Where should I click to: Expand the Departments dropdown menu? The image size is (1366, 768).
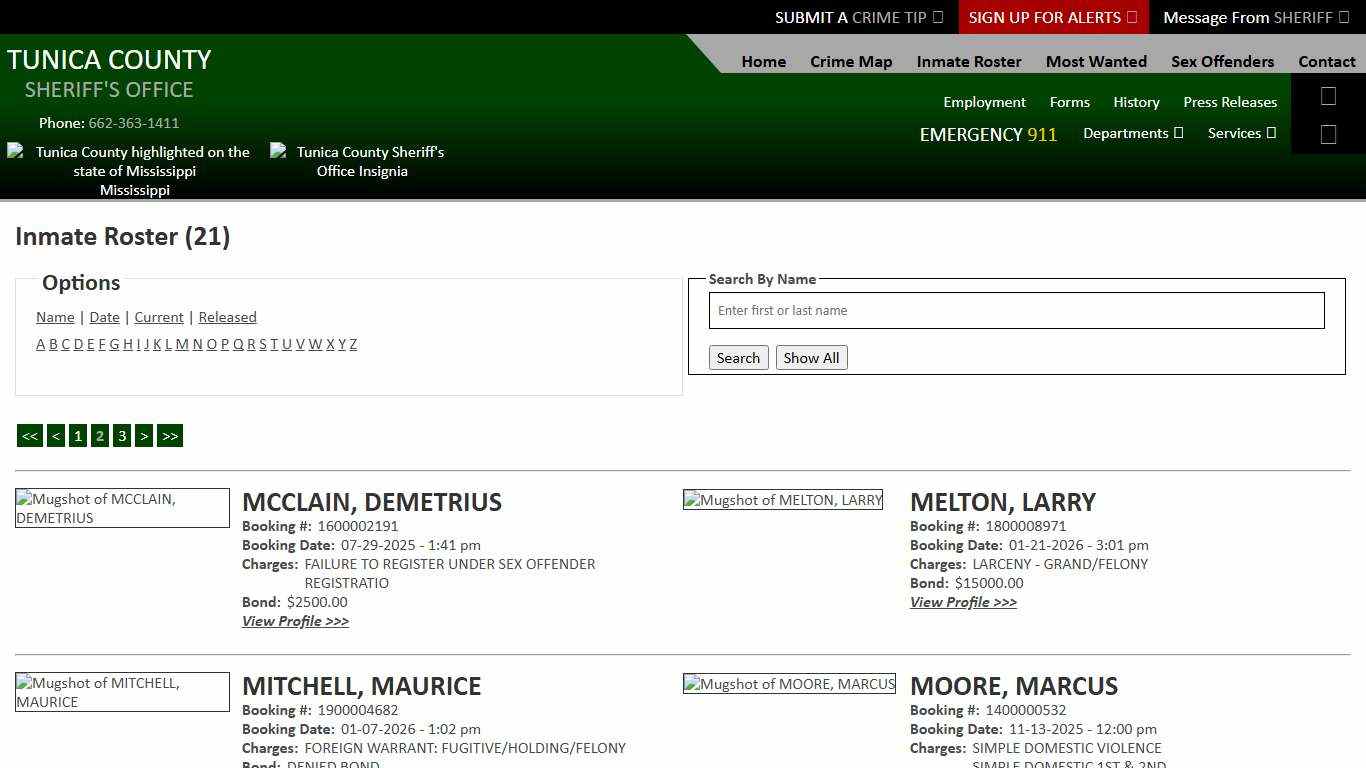coord(1132,133)
